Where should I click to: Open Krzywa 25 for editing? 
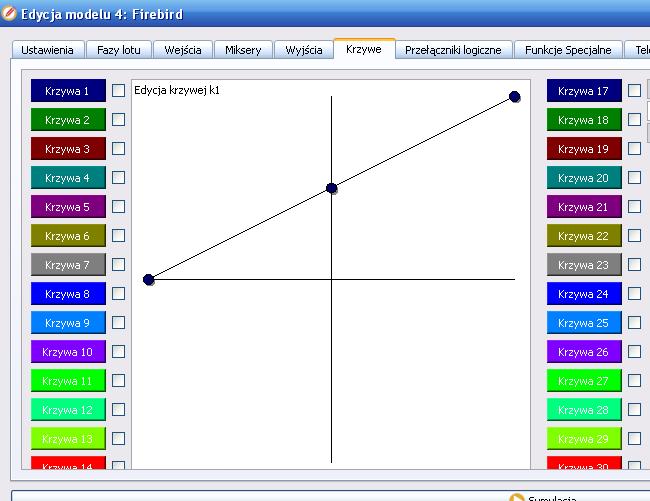[x=584, y=323]
